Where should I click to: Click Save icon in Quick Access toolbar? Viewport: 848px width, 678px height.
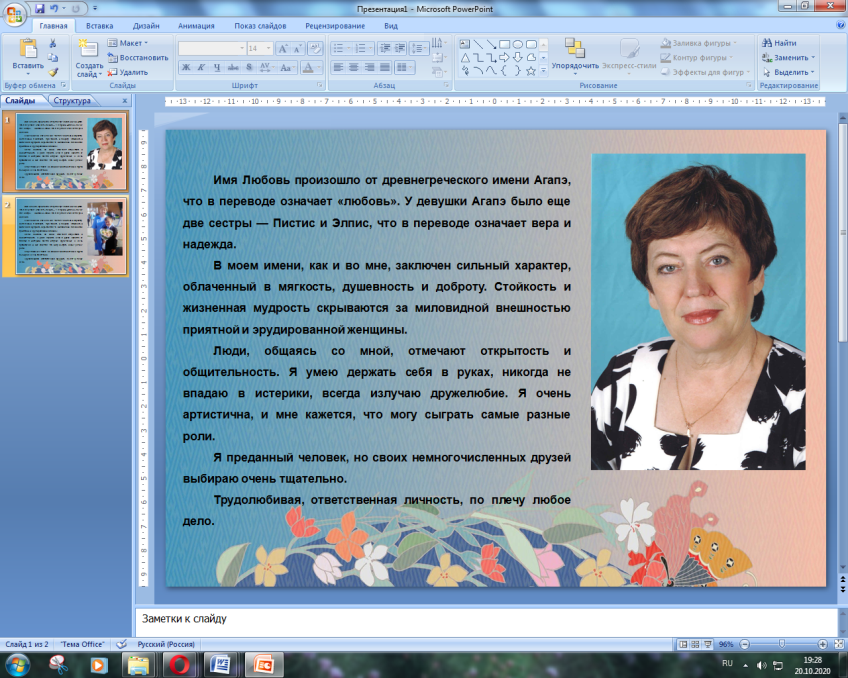click(39, 8)
